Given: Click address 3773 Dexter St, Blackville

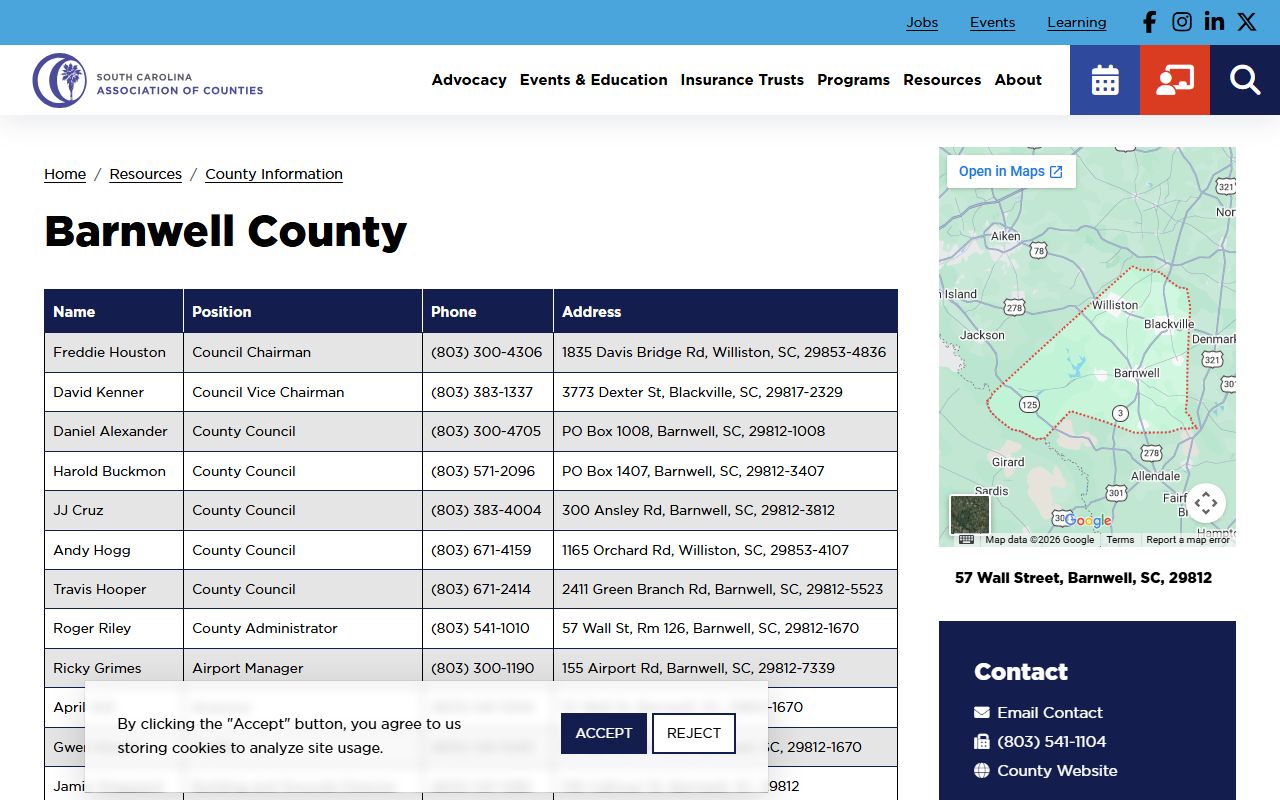Looking at the screenshot, I should (x=702, y=392).
